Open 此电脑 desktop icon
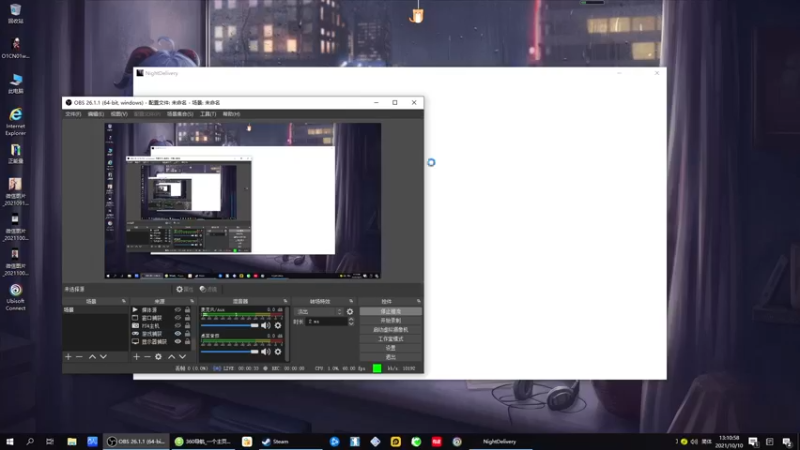The width and height of the screenshot is (800, 450). 15,84
